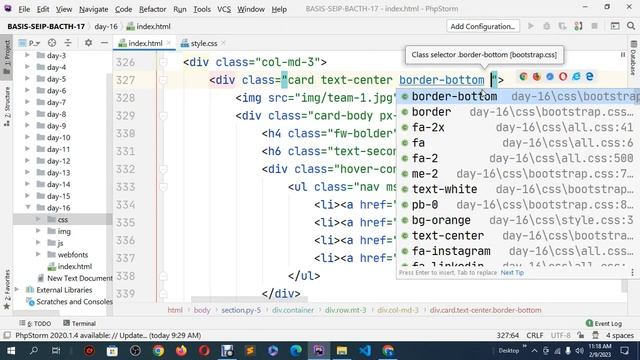Expand External Libraries node
Image resolution: width=640 pixels, height=360 pixels.
(x=17, y=290)
